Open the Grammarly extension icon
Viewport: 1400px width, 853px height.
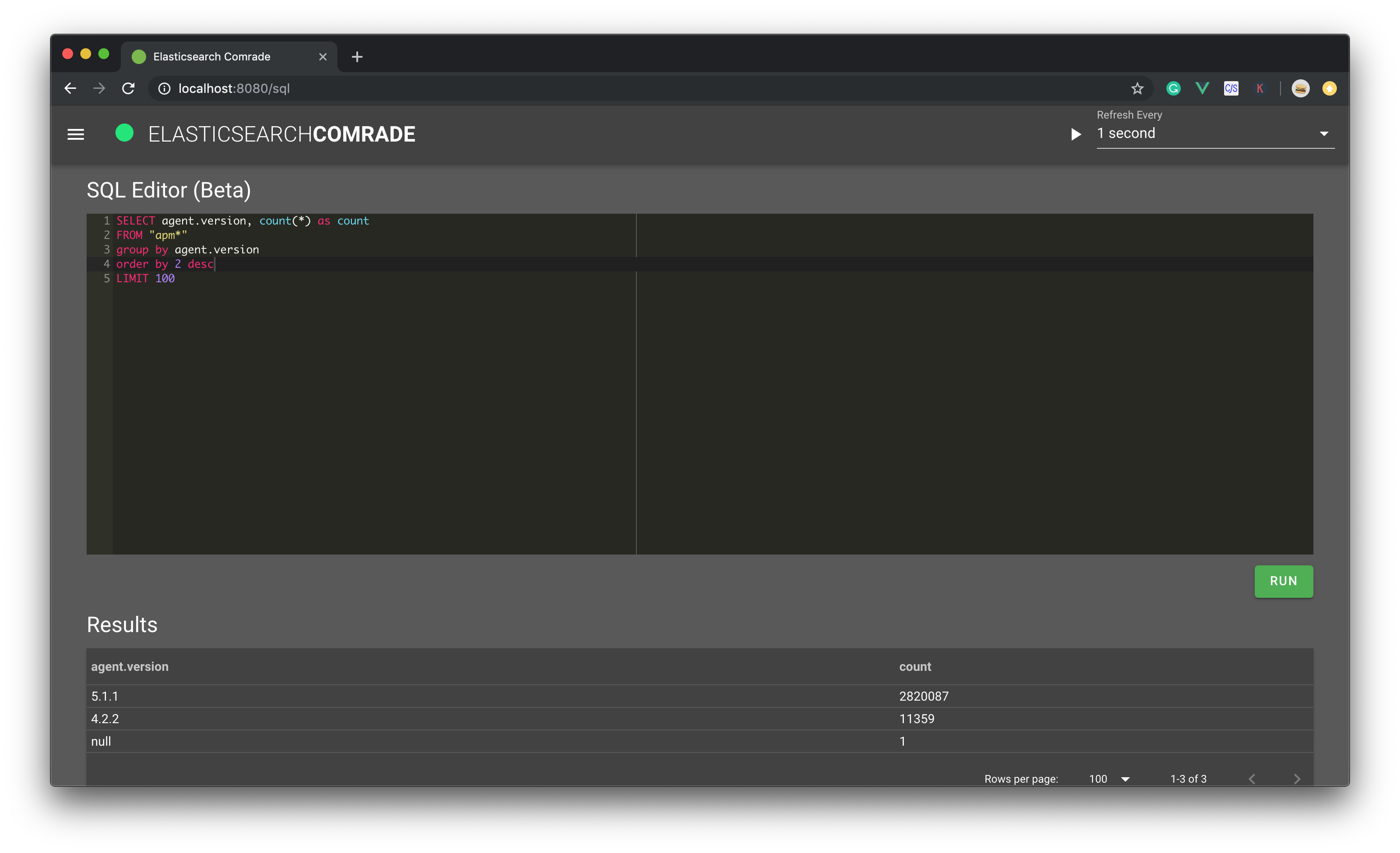click(x=1173, y=89)
